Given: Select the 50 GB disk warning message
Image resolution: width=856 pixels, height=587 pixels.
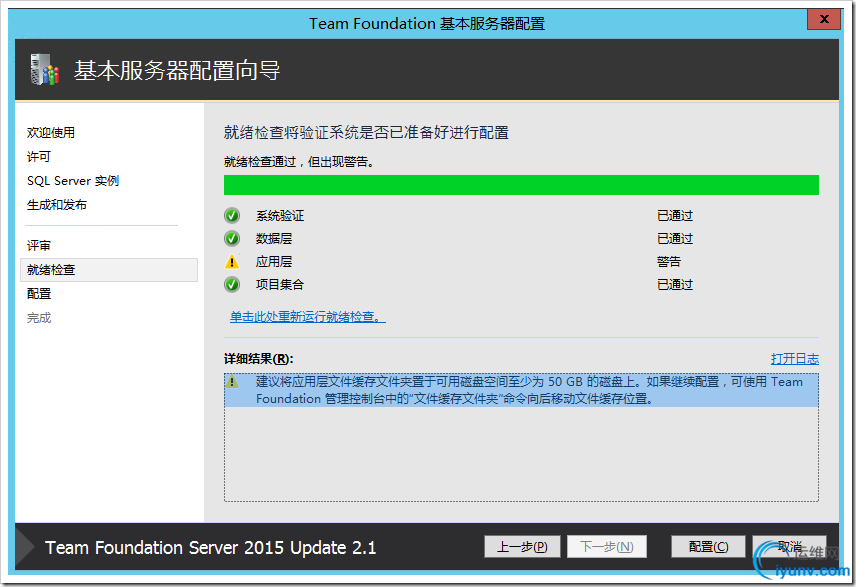Looking at the screenshot, I should (x=521, y=390).
